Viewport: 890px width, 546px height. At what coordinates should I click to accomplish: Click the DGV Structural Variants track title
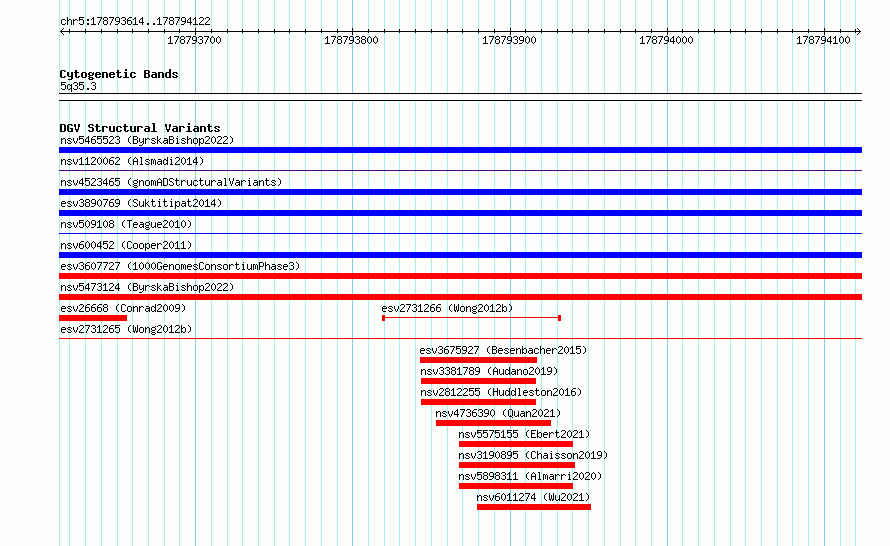click(x=140, y=128)
